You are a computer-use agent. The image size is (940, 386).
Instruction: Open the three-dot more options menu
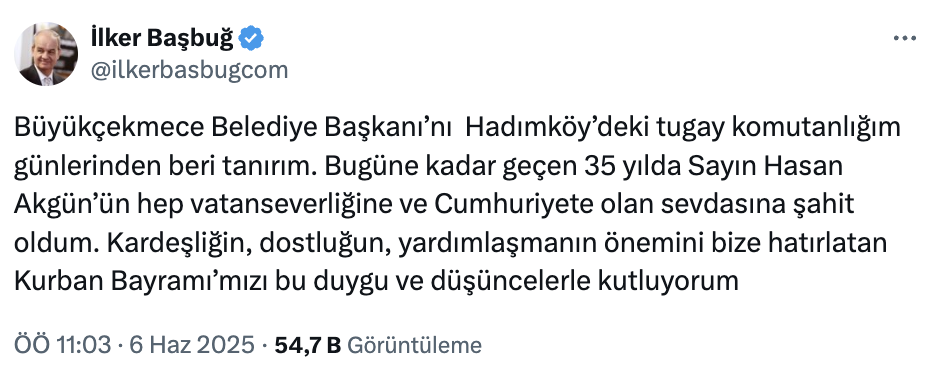(x=905, y=38)
